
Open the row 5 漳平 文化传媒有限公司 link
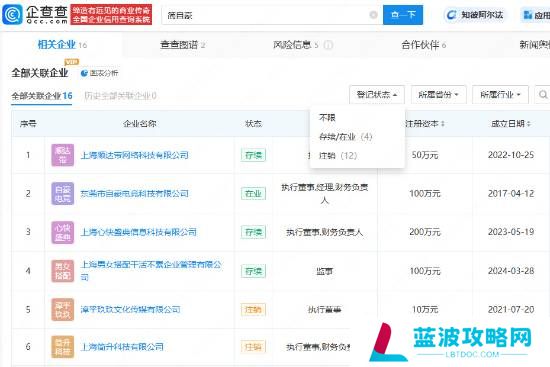point(130,309)
